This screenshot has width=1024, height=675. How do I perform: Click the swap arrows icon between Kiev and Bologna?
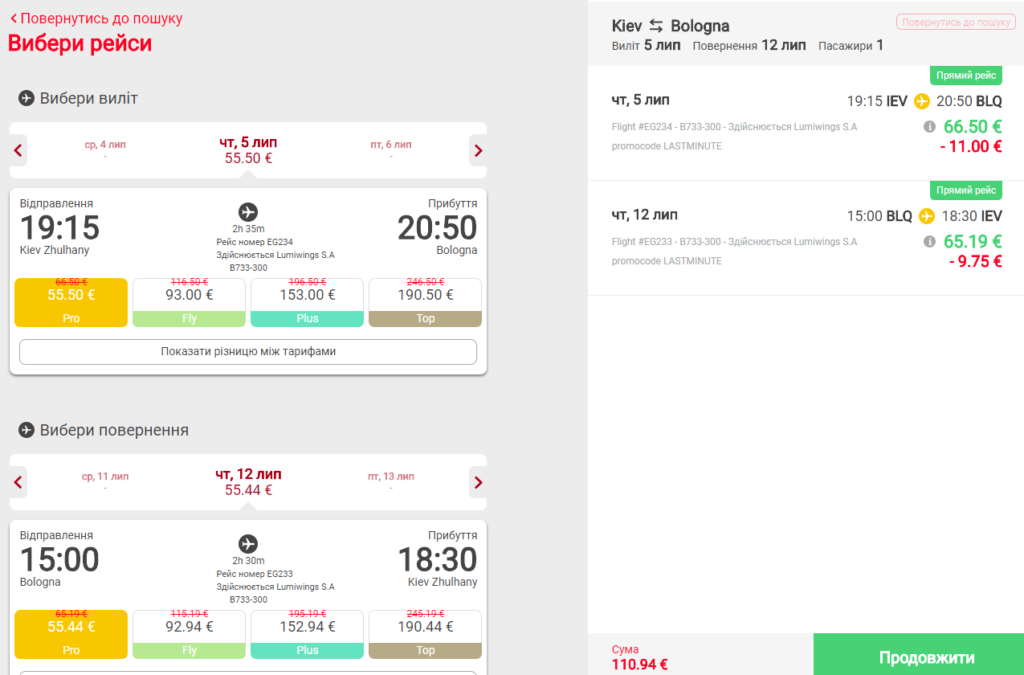point(656,26)
